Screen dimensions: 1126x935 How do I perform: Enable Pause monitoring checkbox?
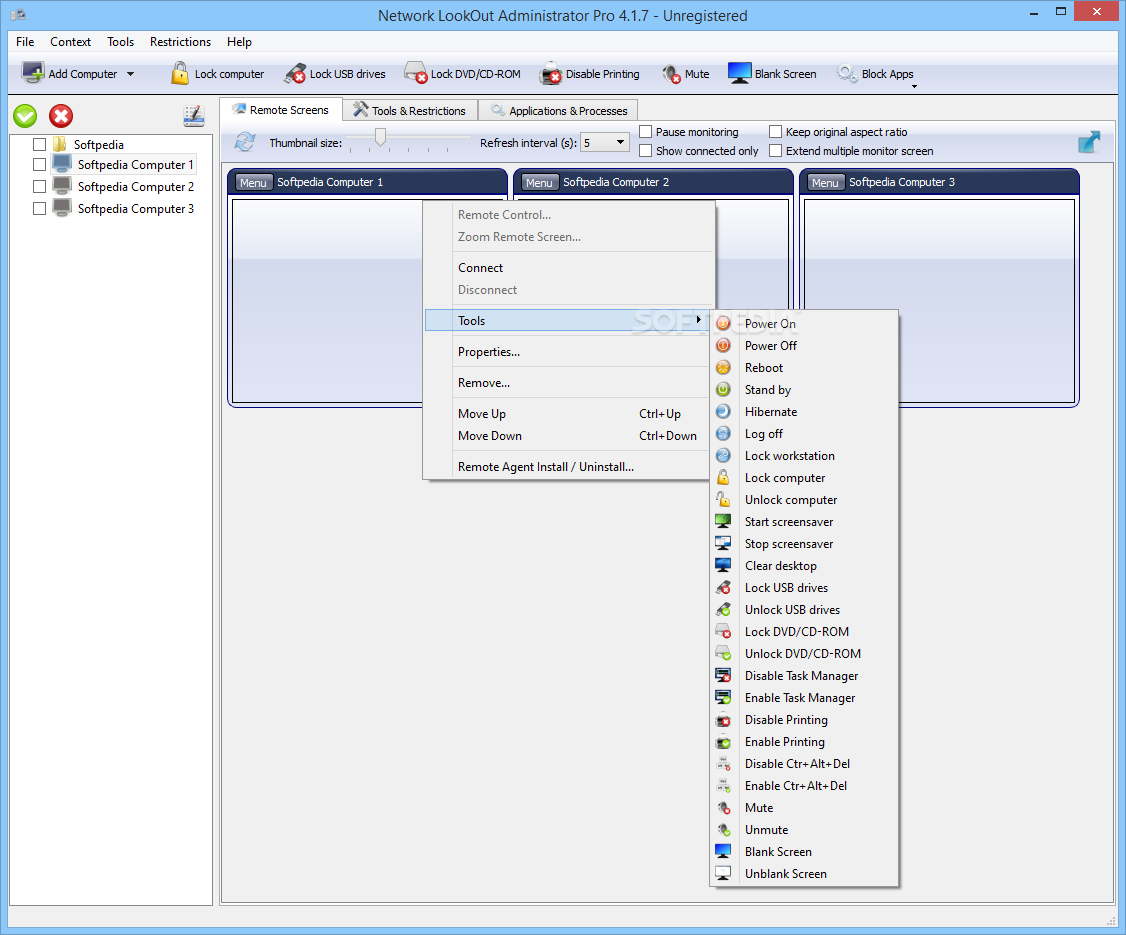(646, 131)
